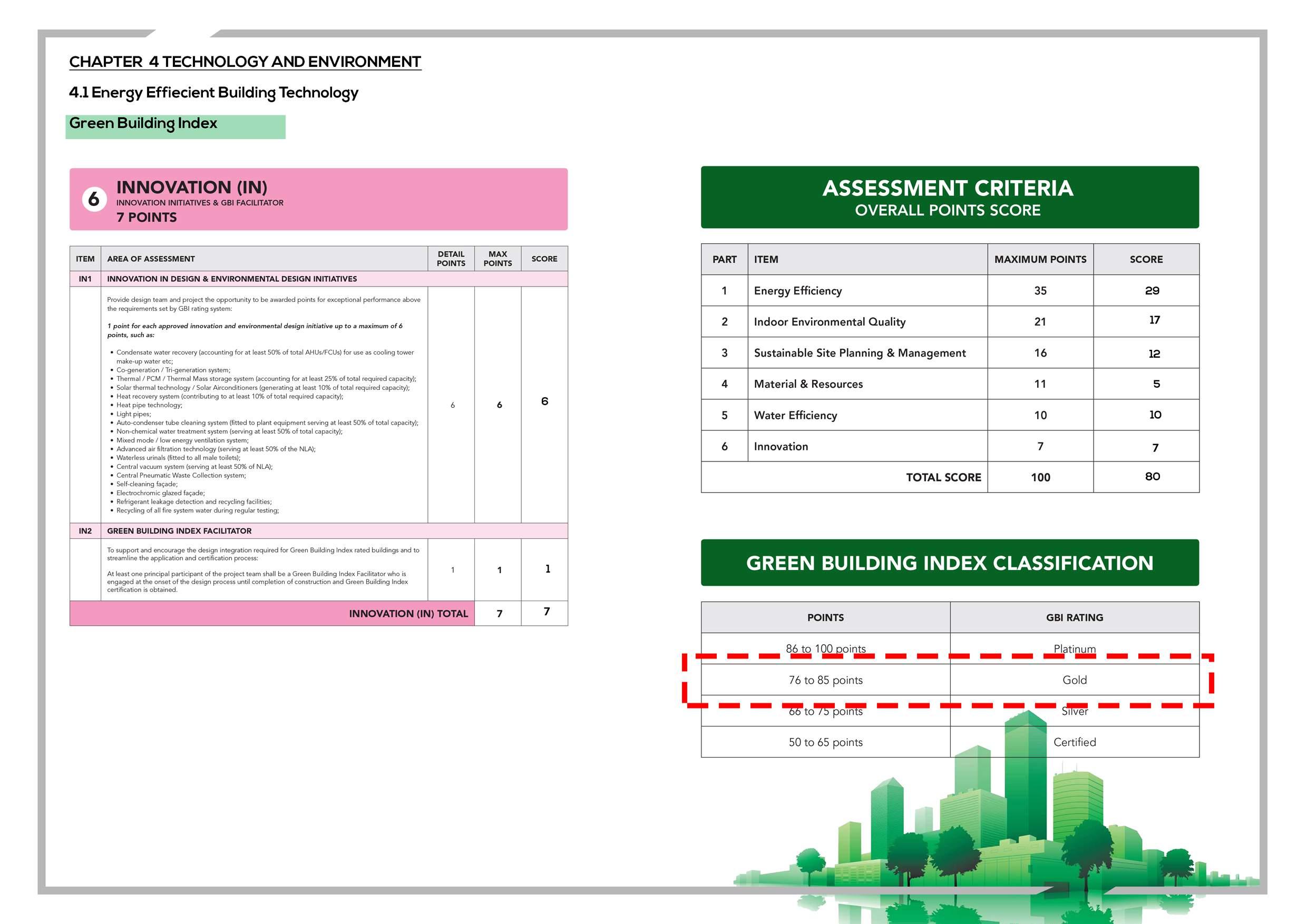
Task: Click the Green Building Index Classification banner
Action: pos(949,563)
